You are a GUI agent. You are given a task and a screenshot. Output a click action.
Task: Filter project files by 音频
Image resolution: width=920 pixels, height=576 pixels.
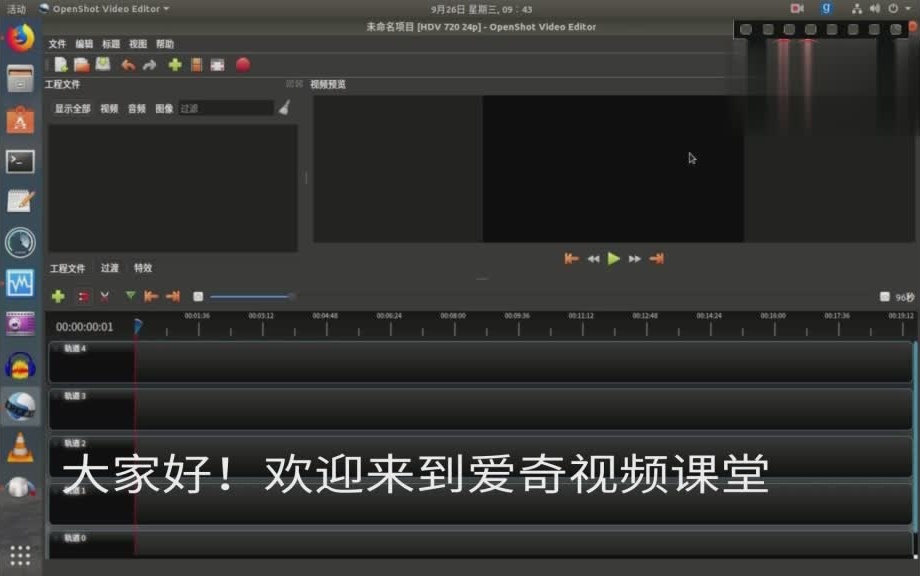[x=137, y=109]
